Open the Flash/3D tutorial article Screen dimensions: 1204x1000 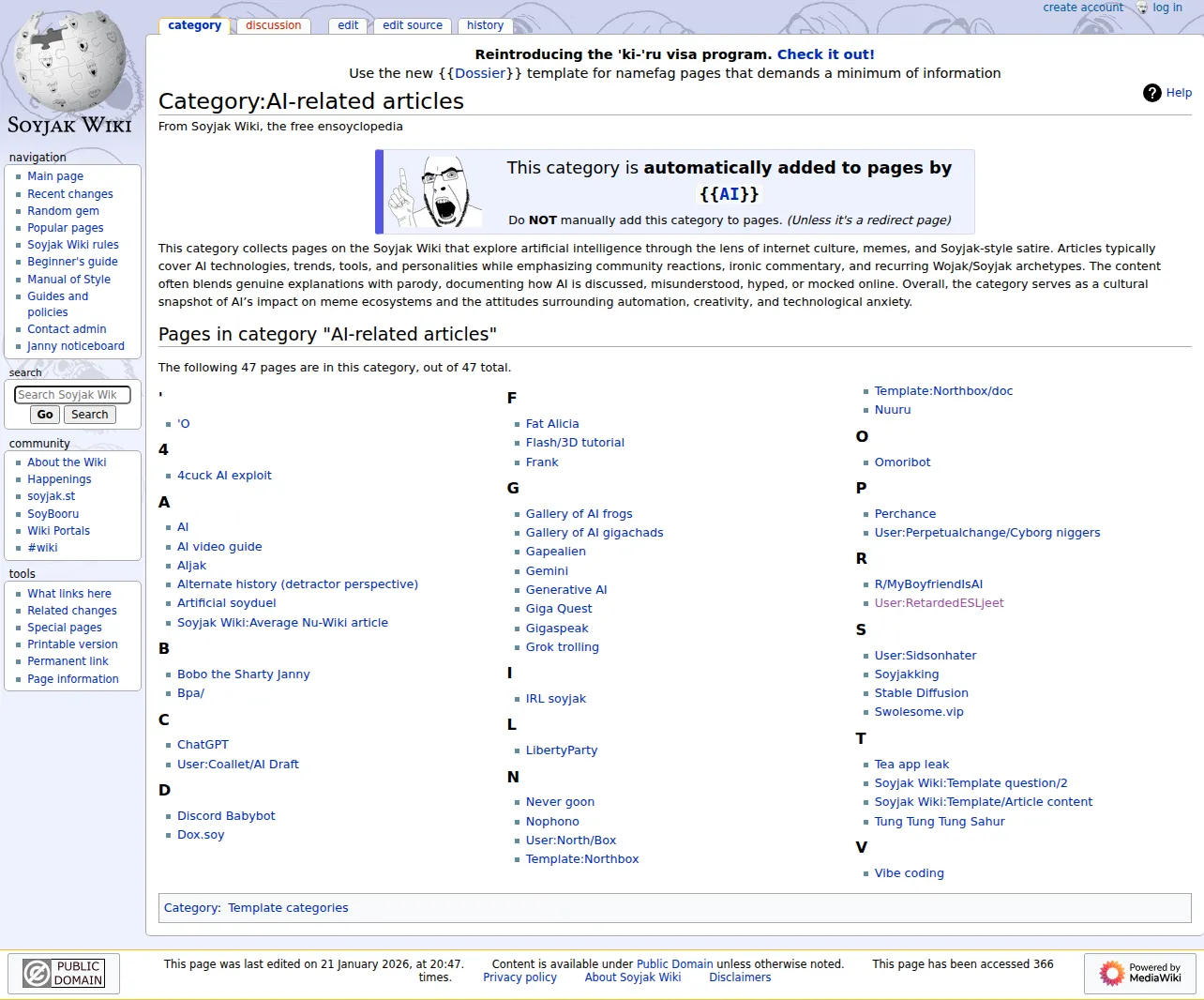(x=575, y=443)
